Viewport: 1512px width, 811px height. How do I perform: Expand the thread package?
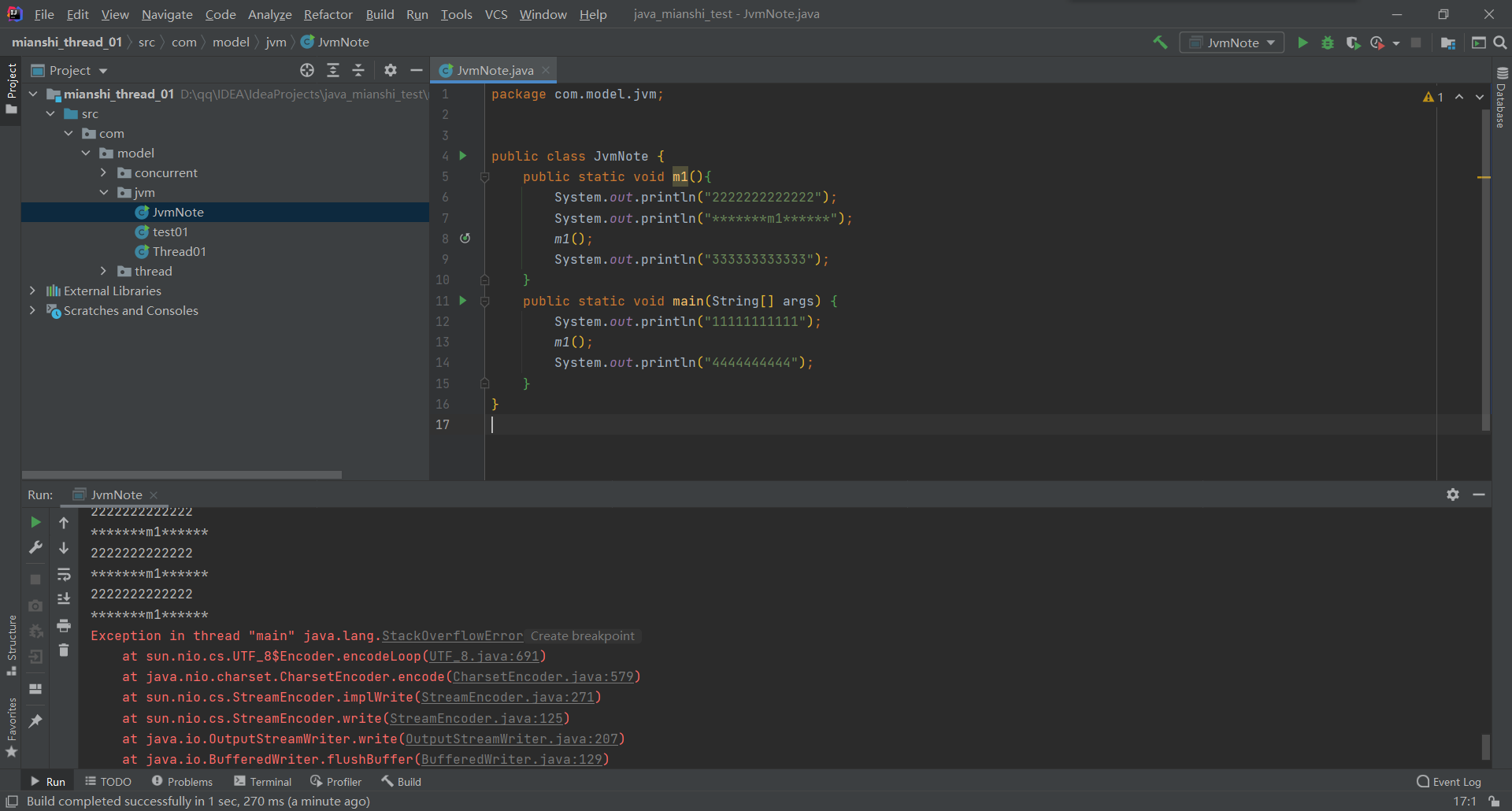tap(103, 271)
